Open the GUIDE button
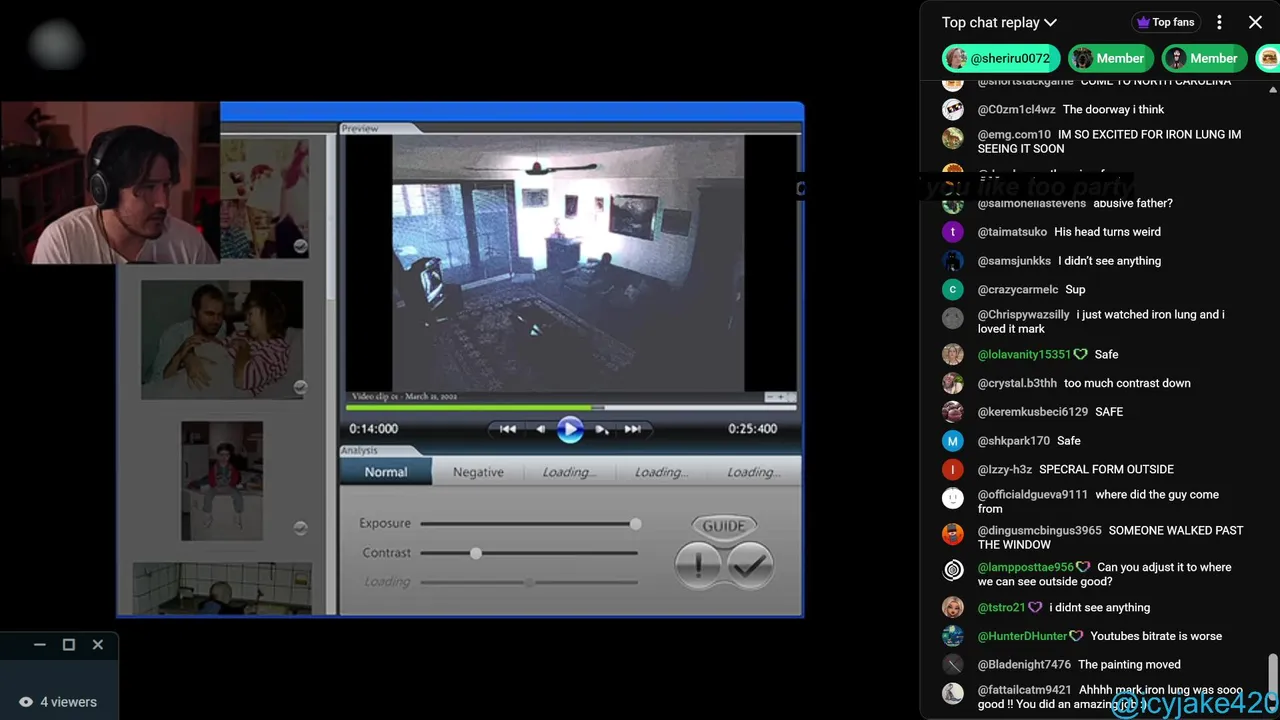Image resolution: width=1280 pixels, height=720 pixels. click(x=724, y=526)
